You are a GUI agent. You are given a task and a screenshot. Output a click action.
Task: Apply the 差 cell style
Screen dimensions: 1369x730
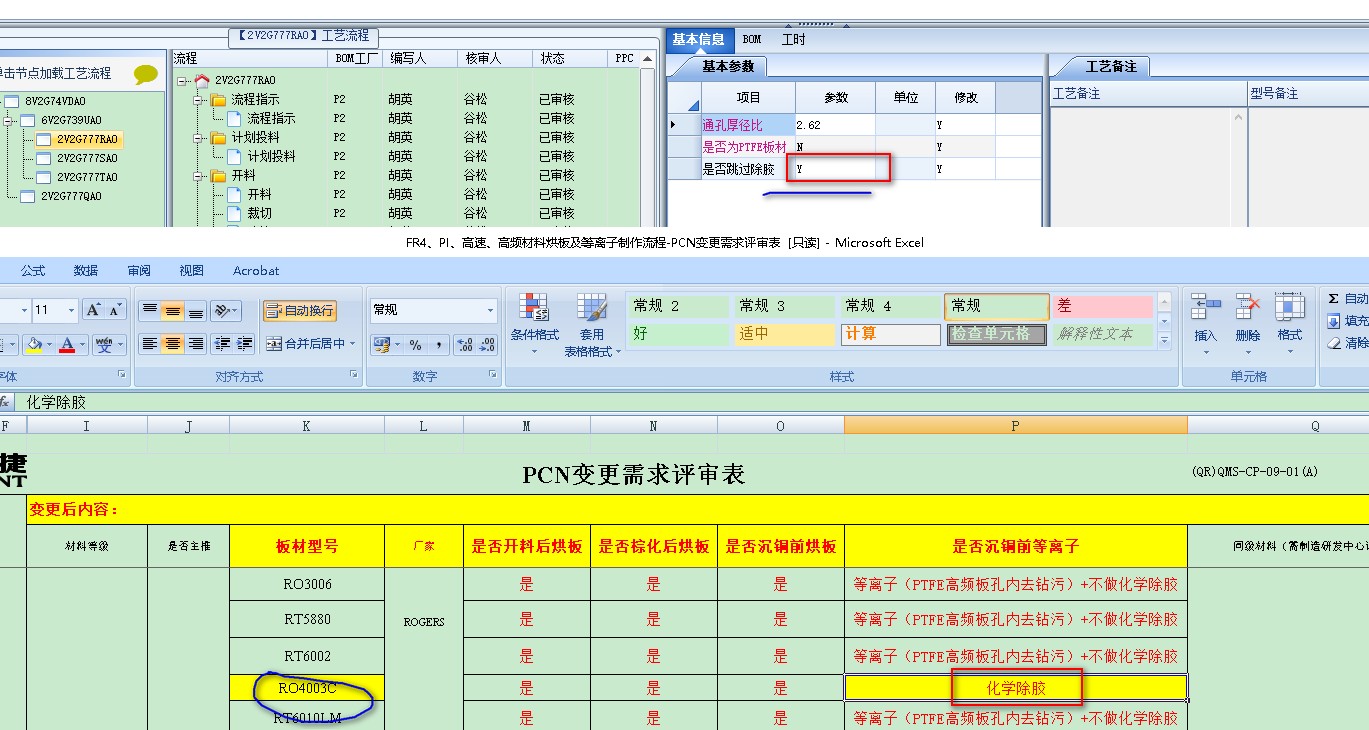click(1103, 306)
